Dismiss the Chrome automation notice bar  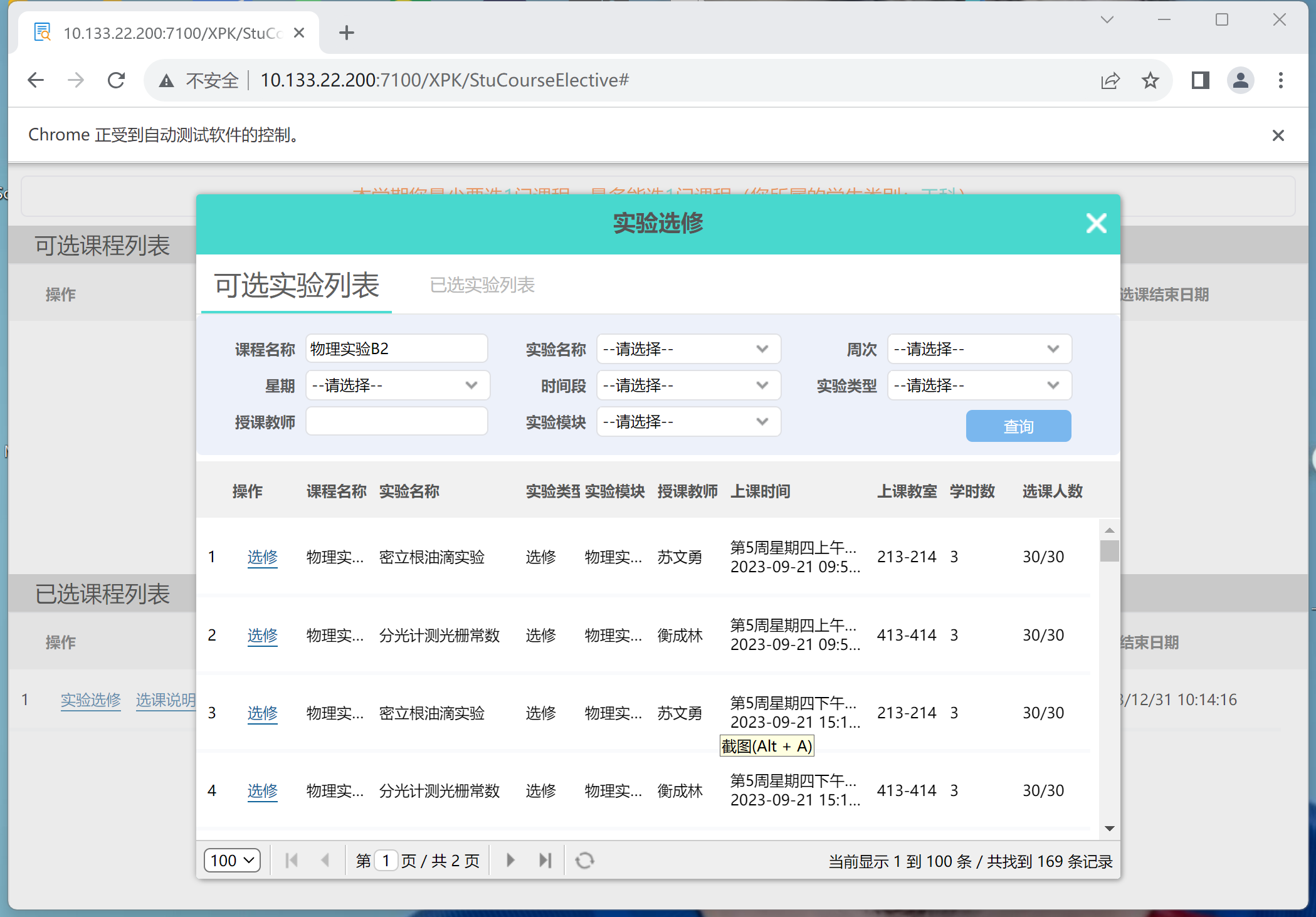click(x=1278, y=135)
